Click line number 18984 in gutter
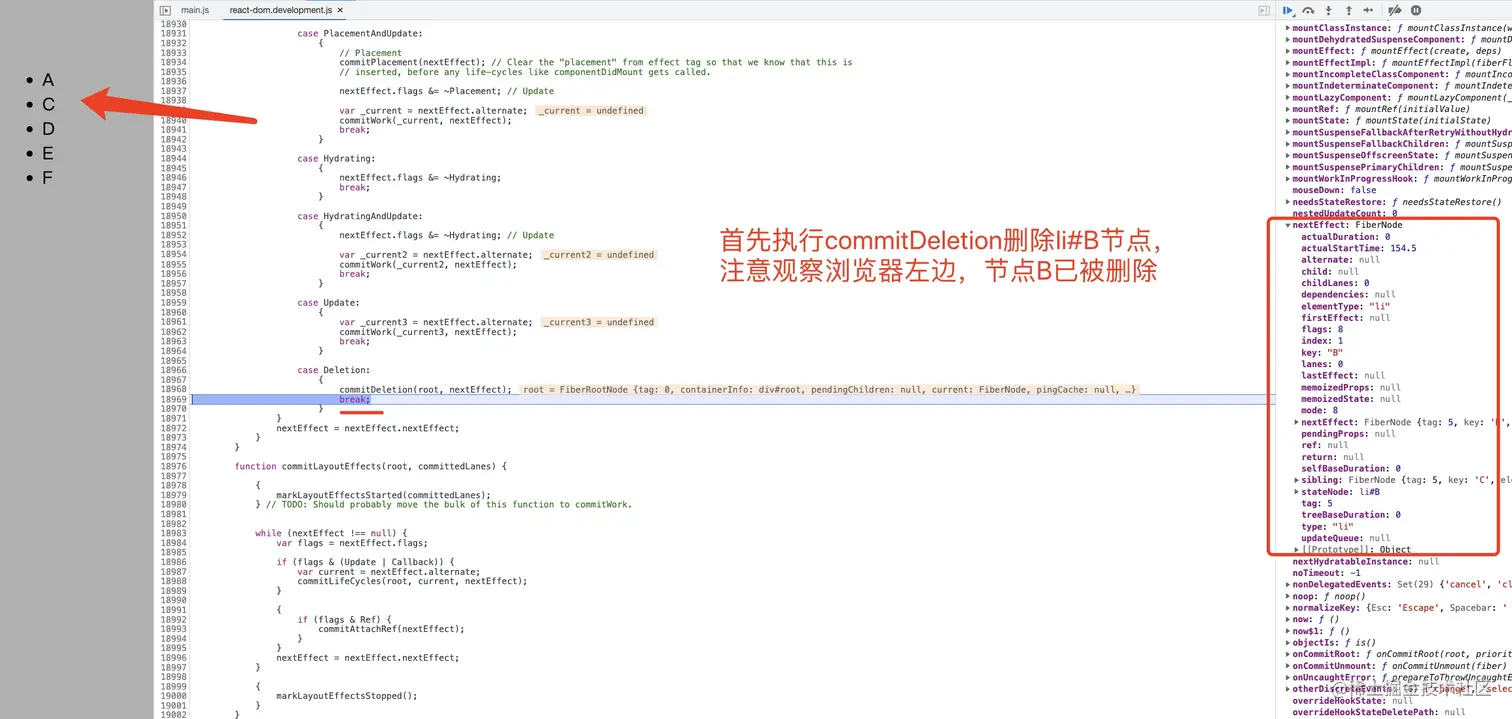The image size is (1512, 719). (173, 543)
